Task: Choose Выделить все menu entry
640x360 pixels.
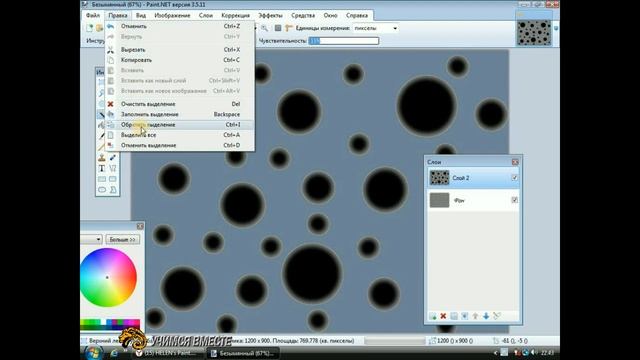Action: 180,135
